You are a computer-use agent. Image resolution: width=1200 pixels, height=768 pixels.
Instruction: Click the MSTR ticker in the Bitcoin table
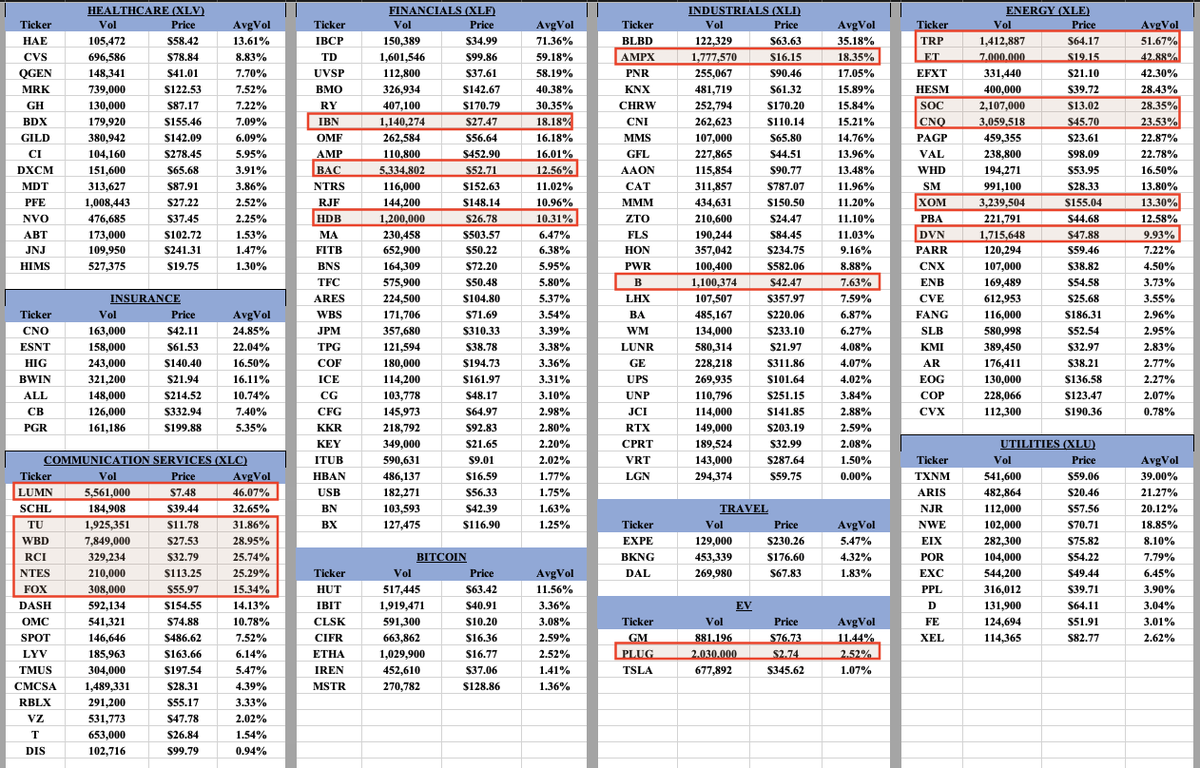(x=329, y=685)
